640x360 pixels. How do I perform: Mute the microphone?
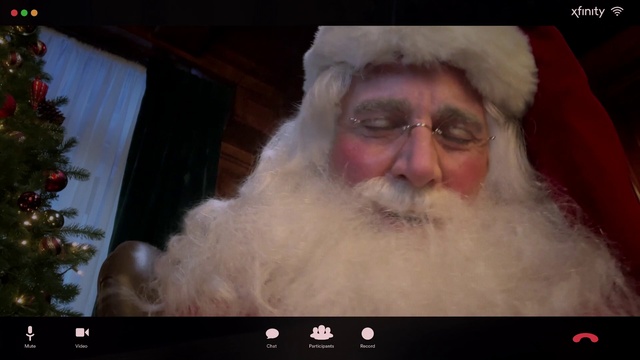[30, 337]
